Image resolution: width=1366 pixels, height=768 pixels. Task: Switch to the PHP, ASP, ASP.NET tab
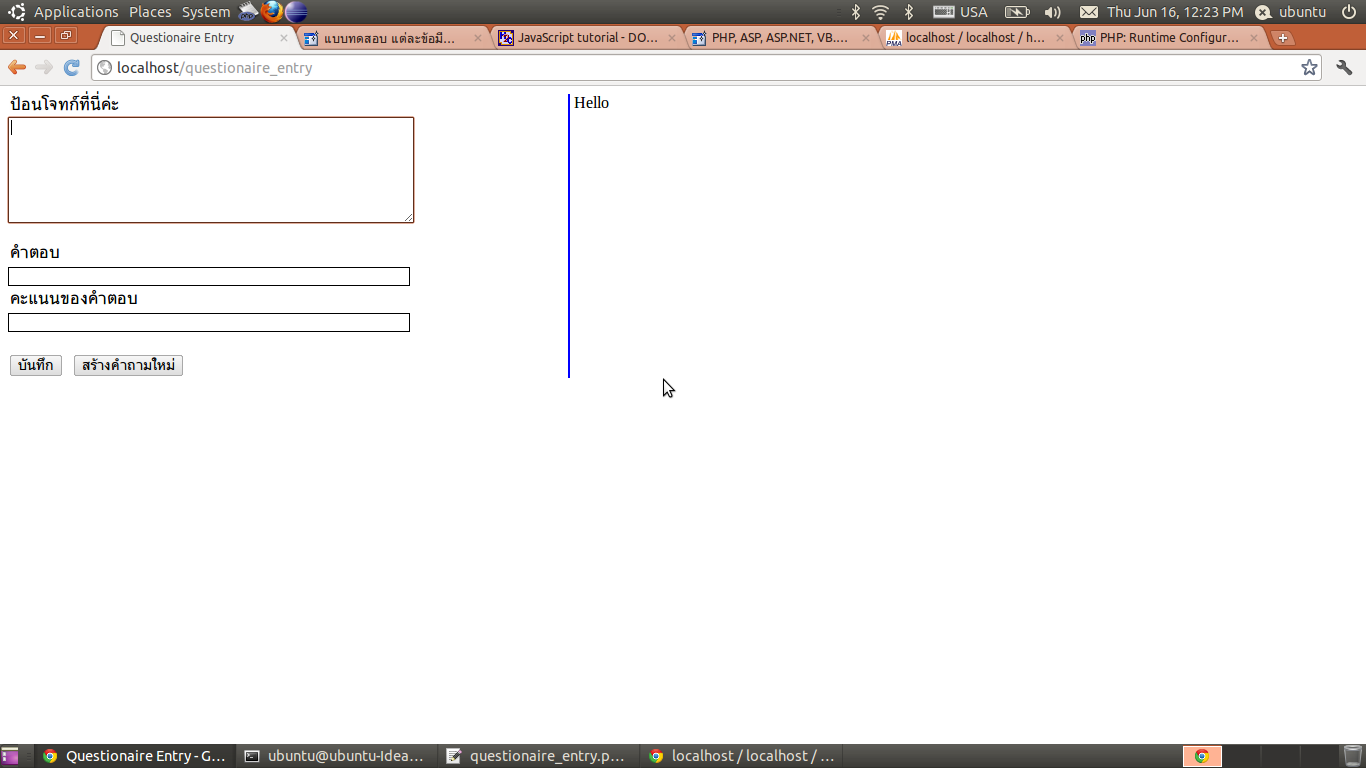781,38
